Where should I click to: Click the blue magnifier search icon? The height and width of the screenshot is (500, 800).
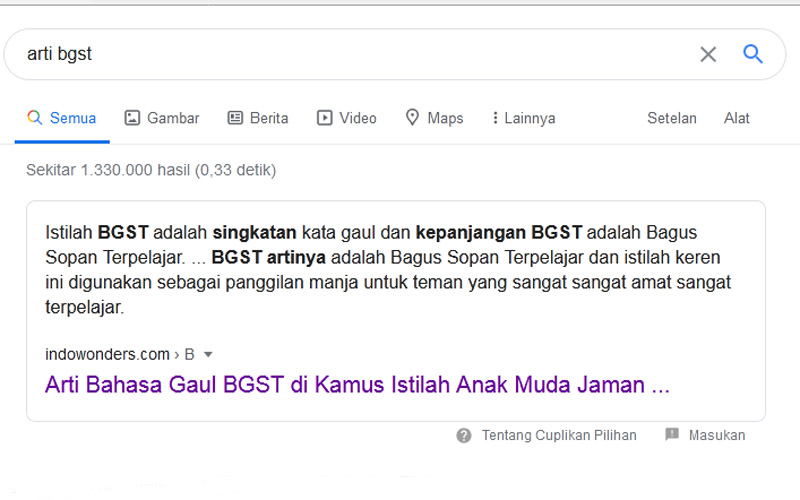[x=753, y=54]
